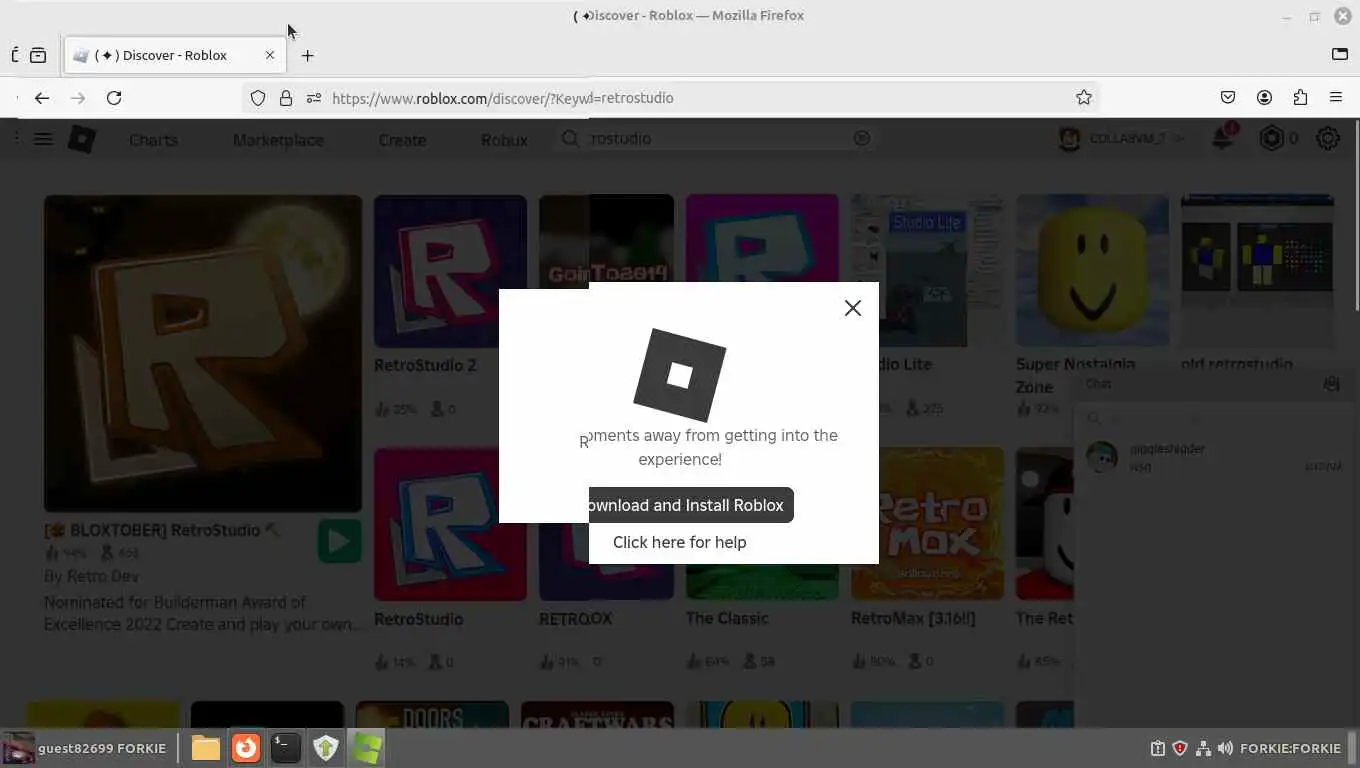Open COLLABVM profile avatar
1360x768 pixels.
point(1069,139)
